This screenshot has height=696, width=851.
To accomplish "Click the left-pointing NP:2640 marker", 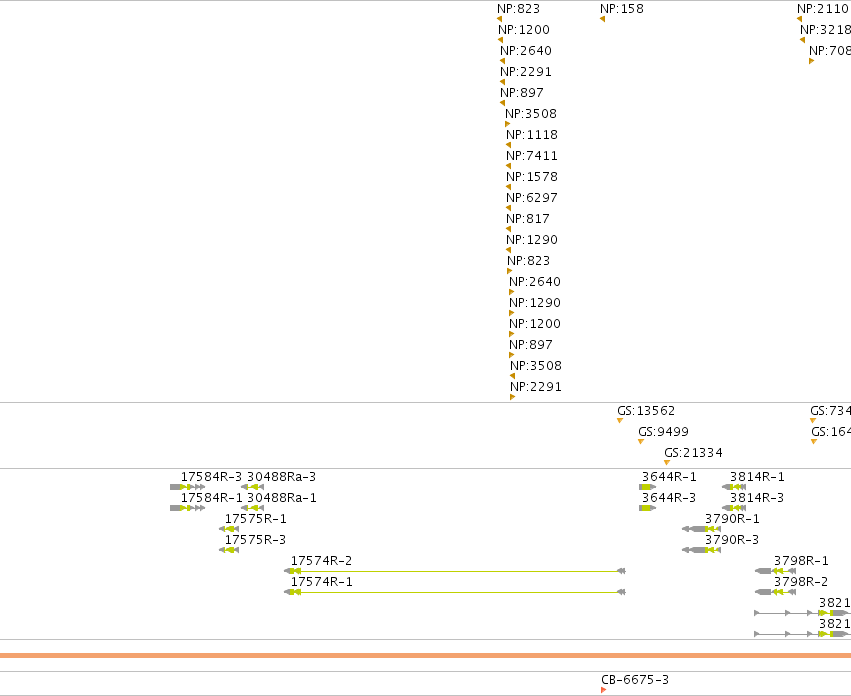I will 503,61.
